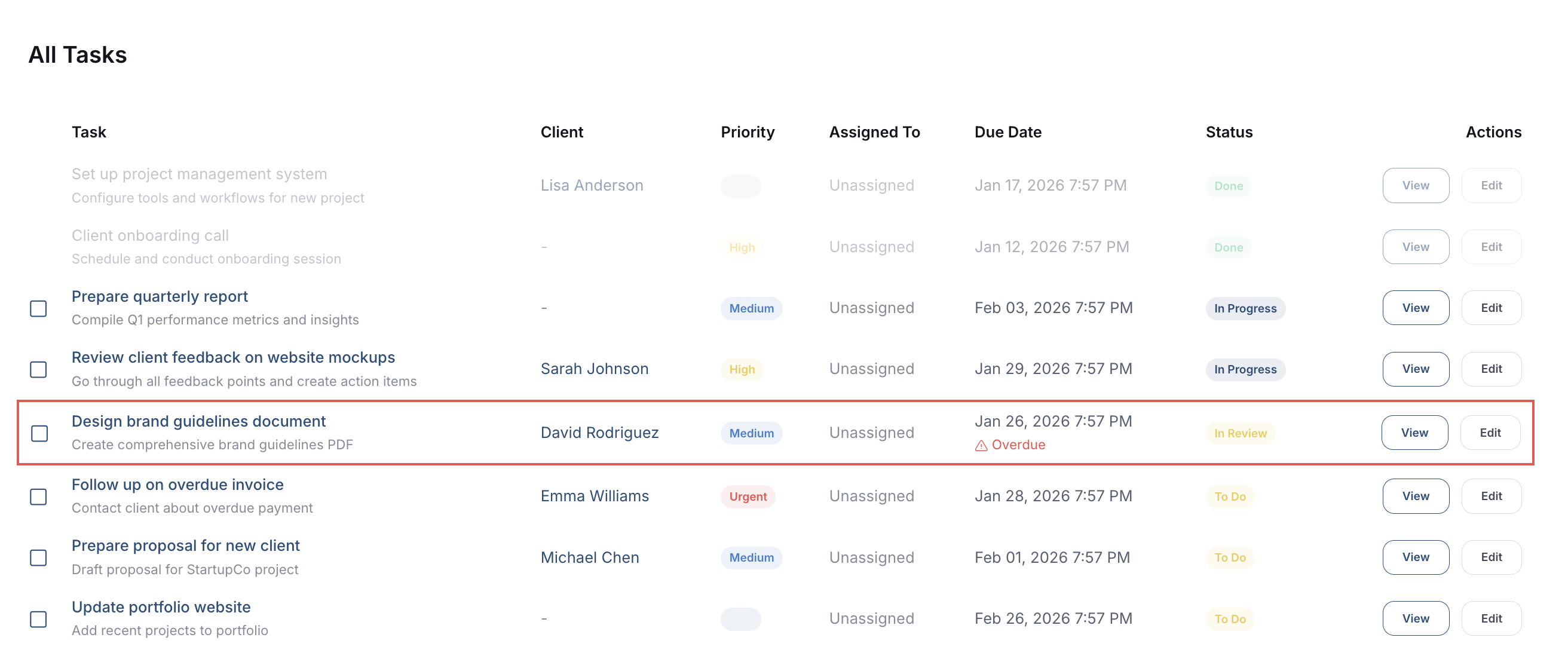1568x662 pixels.
Task: Click the Urgent priority badge
Action: click(x=748, y=497)
